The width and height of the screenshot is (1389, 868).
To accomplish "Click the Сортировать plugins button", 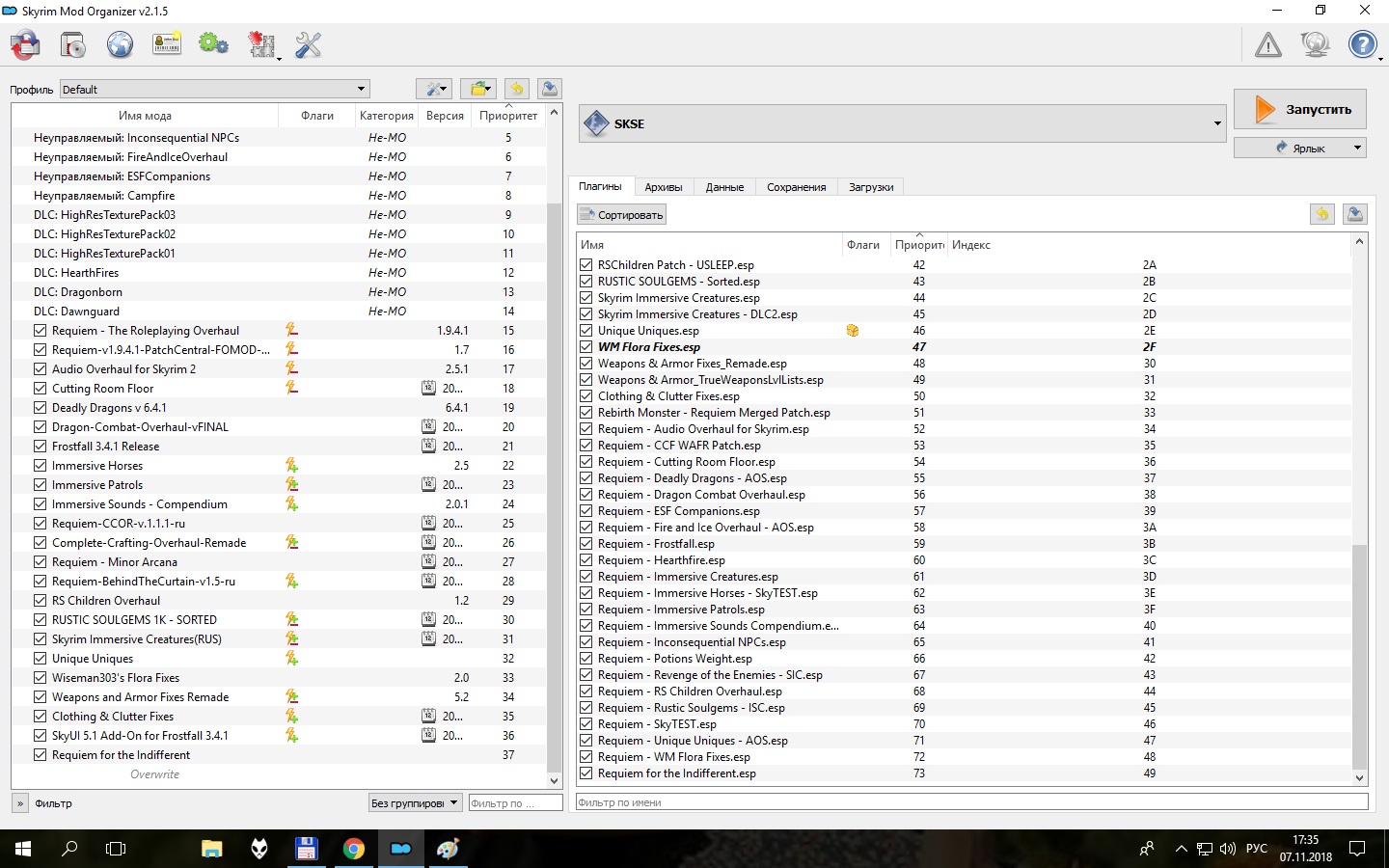I will (622, 214).
